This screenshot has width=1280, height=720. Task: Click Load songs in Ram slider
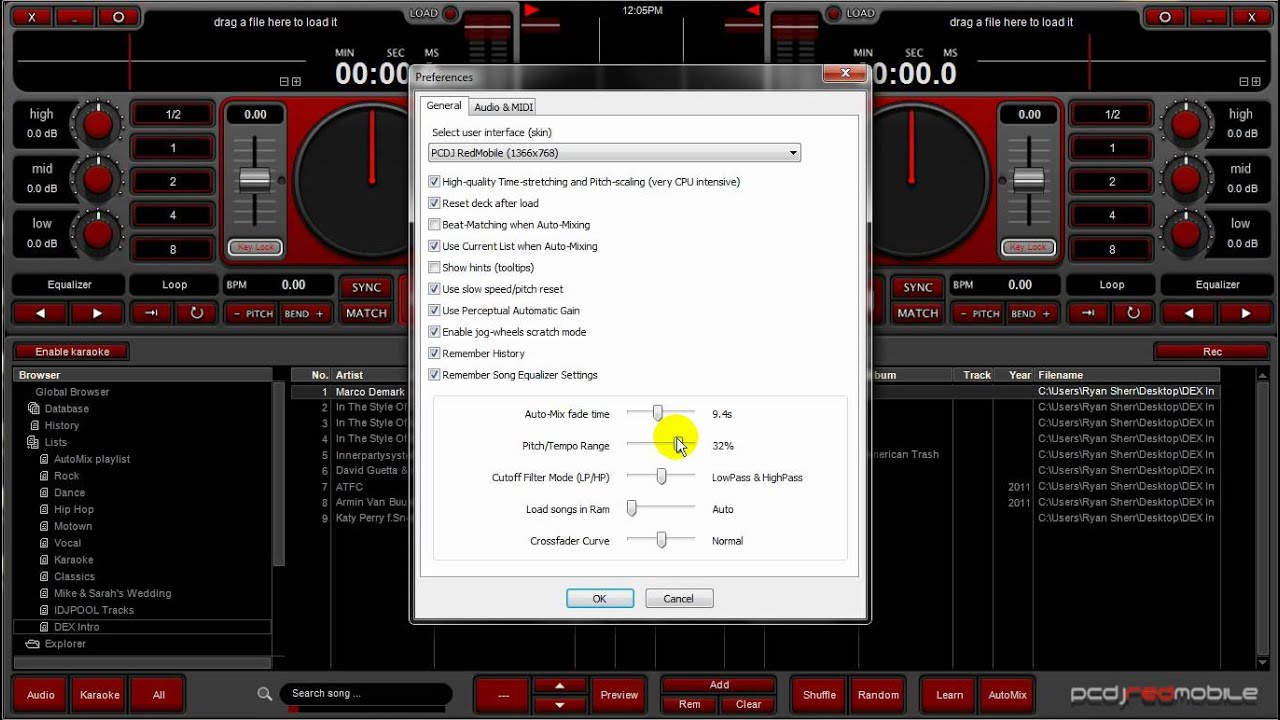point(632,509)
